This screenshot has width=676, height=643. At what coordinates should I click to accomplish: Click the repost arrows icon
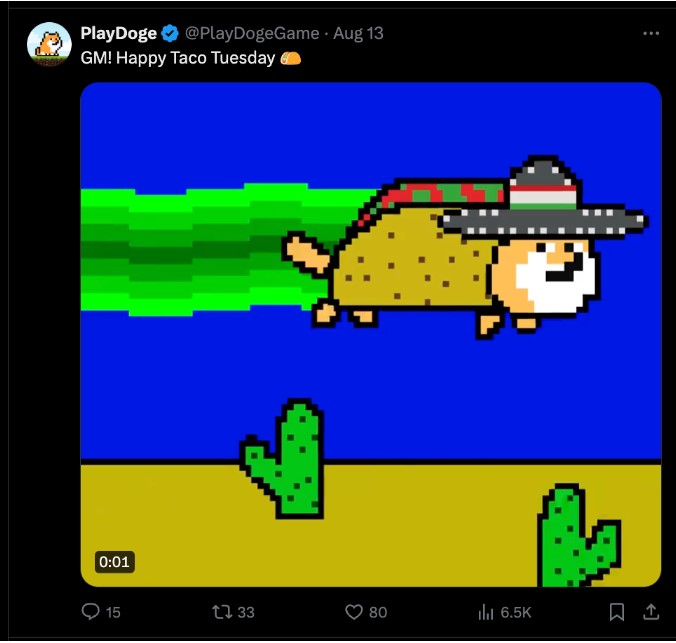[x=222, y=612]
